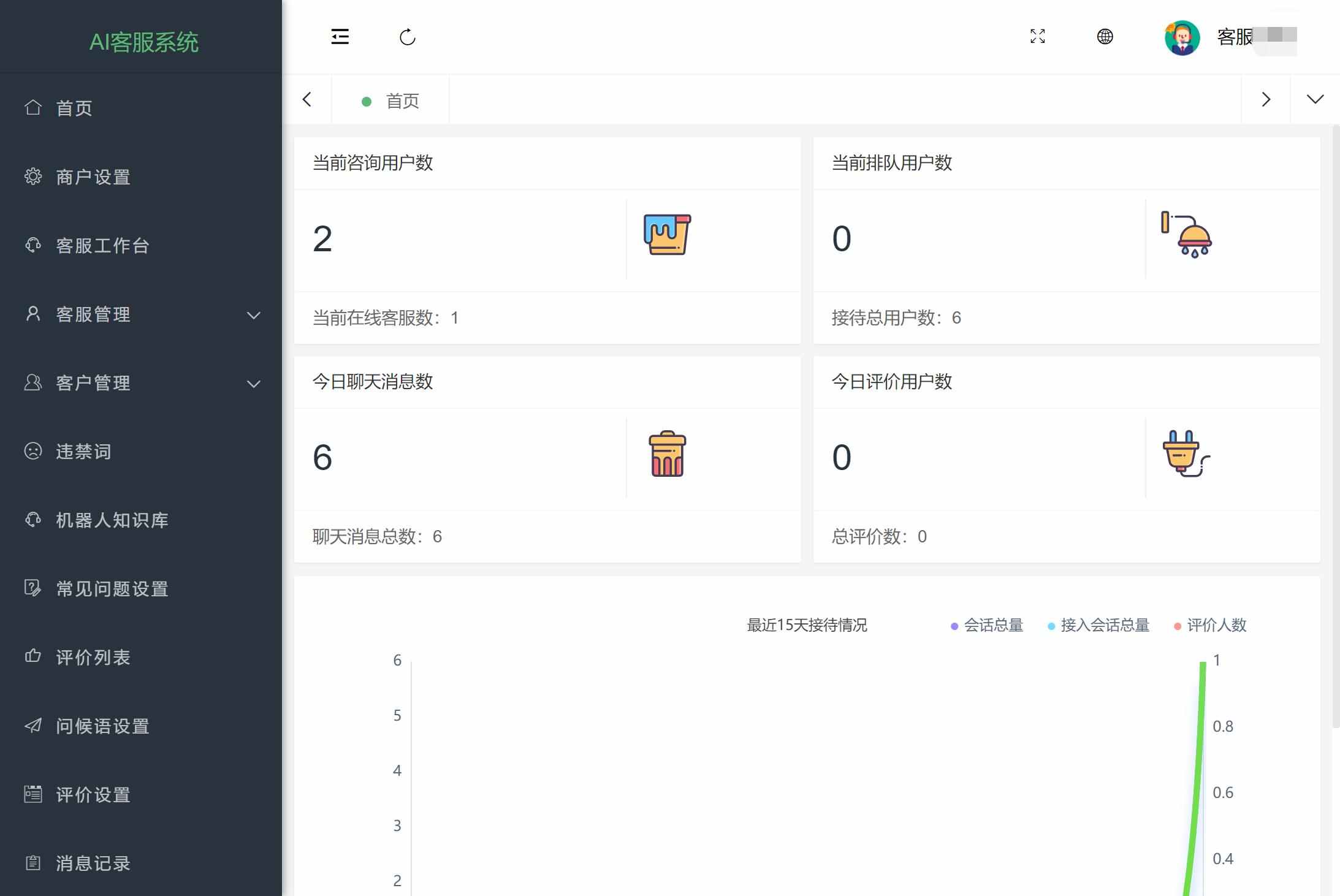Open the language globe icon
This screenshot has width=1340, height=896.
(1105, 37)
